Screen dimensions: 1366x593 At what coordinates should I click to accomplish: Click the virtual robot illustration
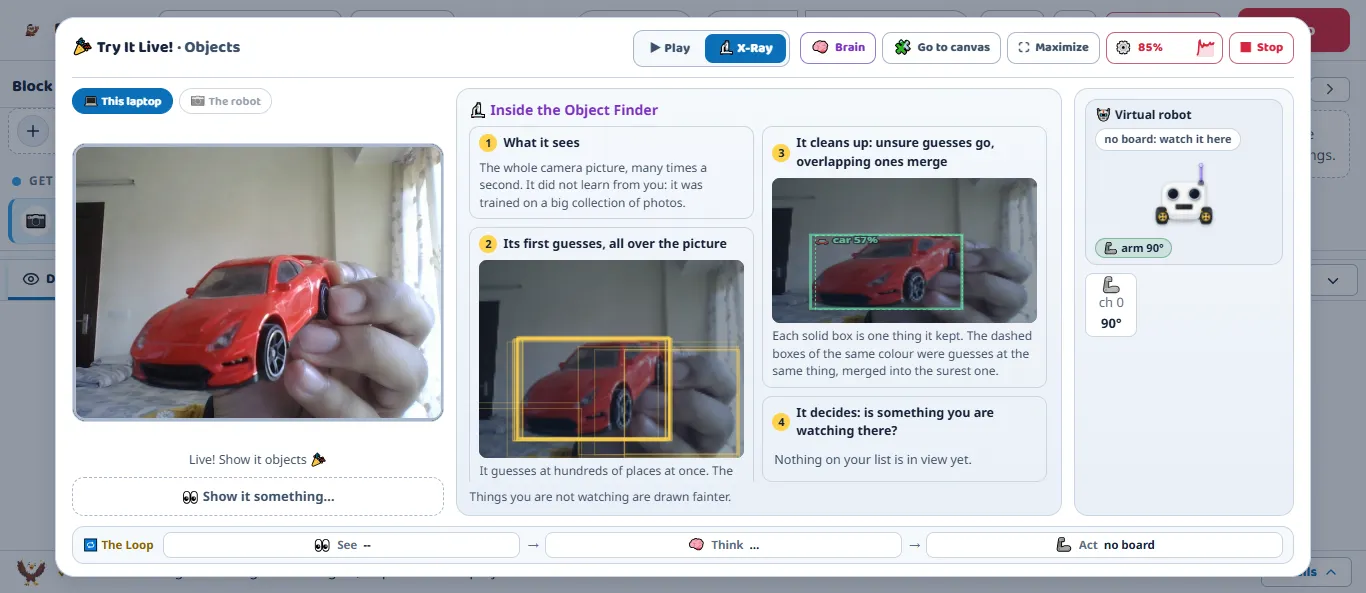pyautogui.click(x=1184, y=194)
